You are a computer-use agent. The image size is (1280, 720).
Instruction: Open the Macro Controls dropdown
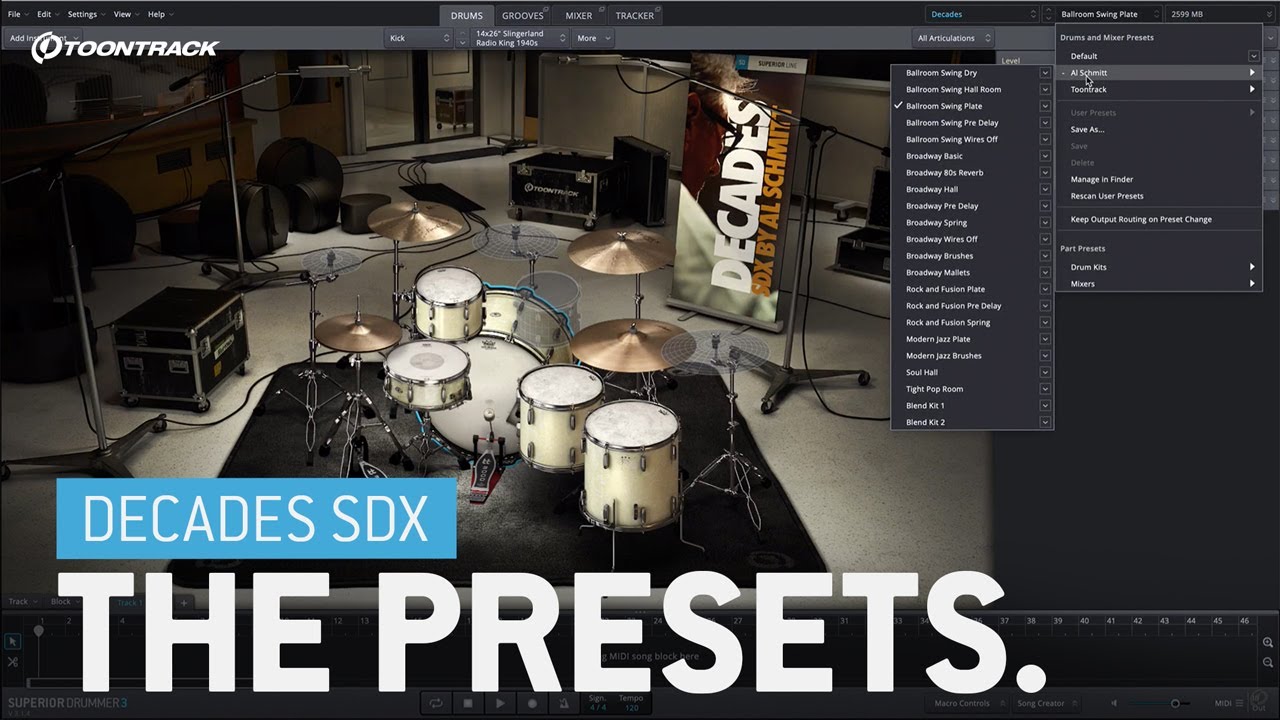(x=967, y=703)
